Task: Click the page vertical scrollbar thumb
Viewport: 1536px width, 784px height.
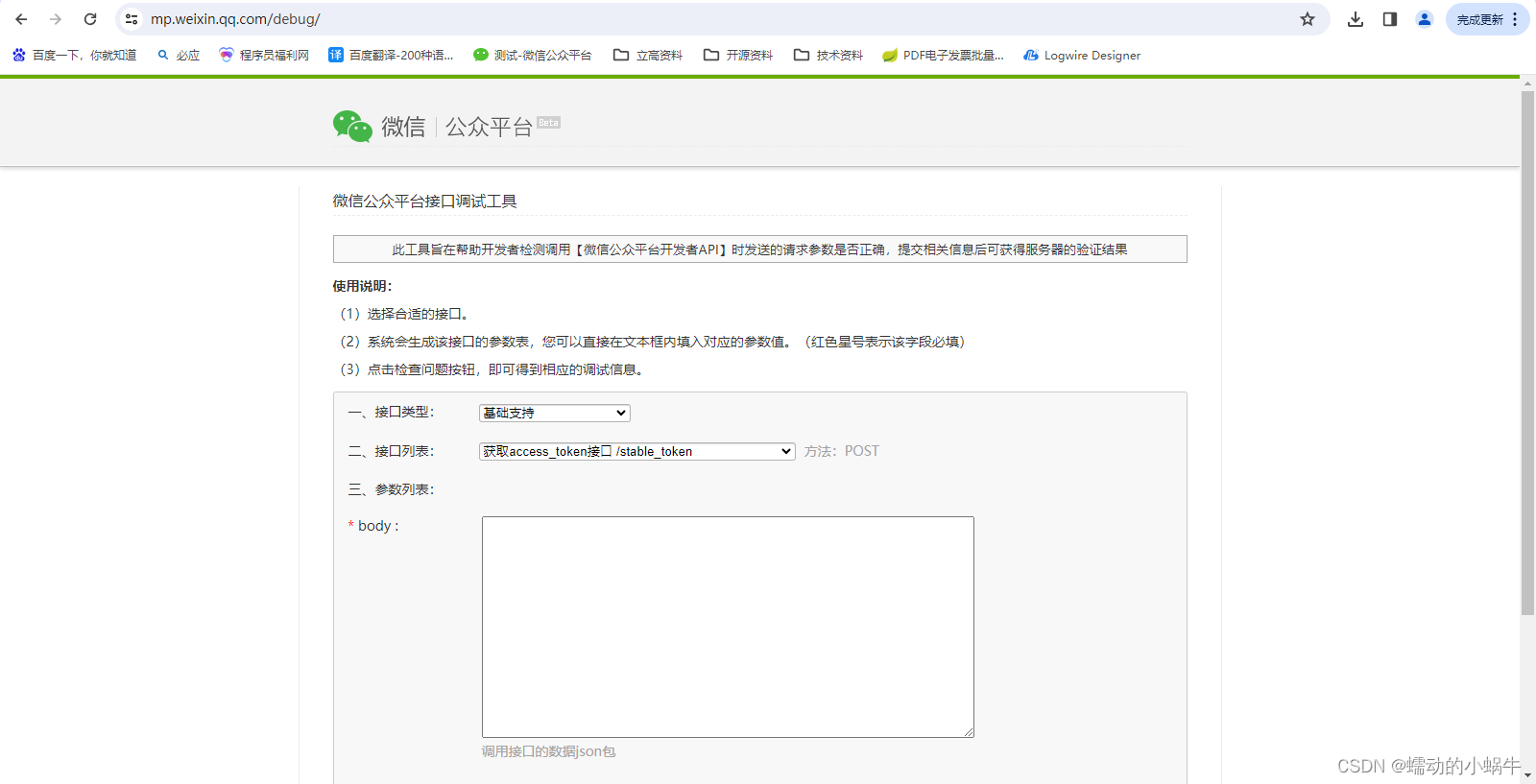Action: [x=1527, y=353]
